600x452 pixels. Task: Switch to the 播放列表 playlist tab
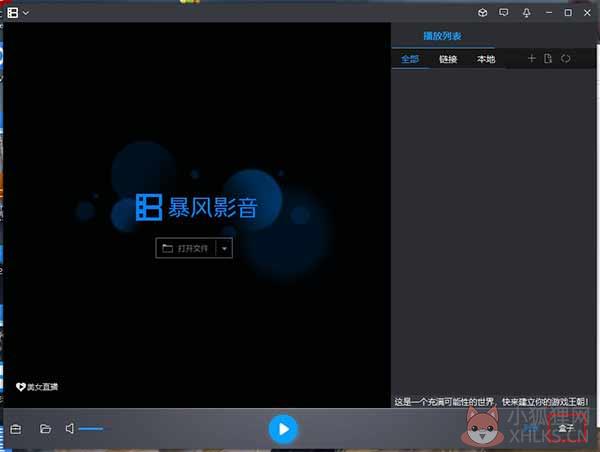[x=442, y=36]
